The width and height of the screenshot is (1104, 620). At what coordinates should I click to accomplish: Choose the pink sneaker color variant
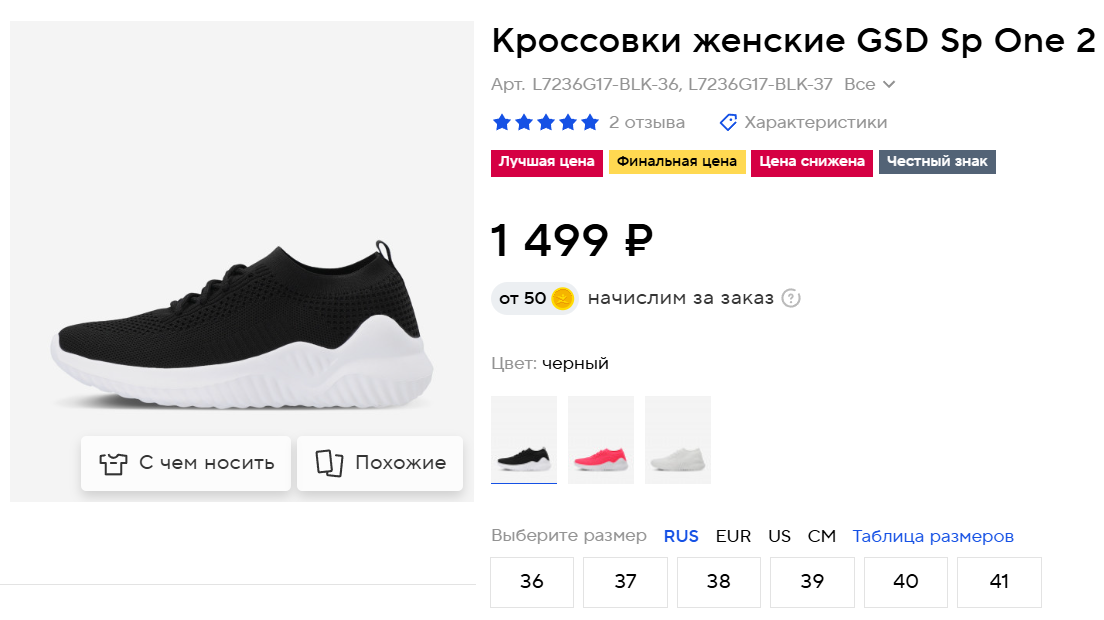pos(601,440)
